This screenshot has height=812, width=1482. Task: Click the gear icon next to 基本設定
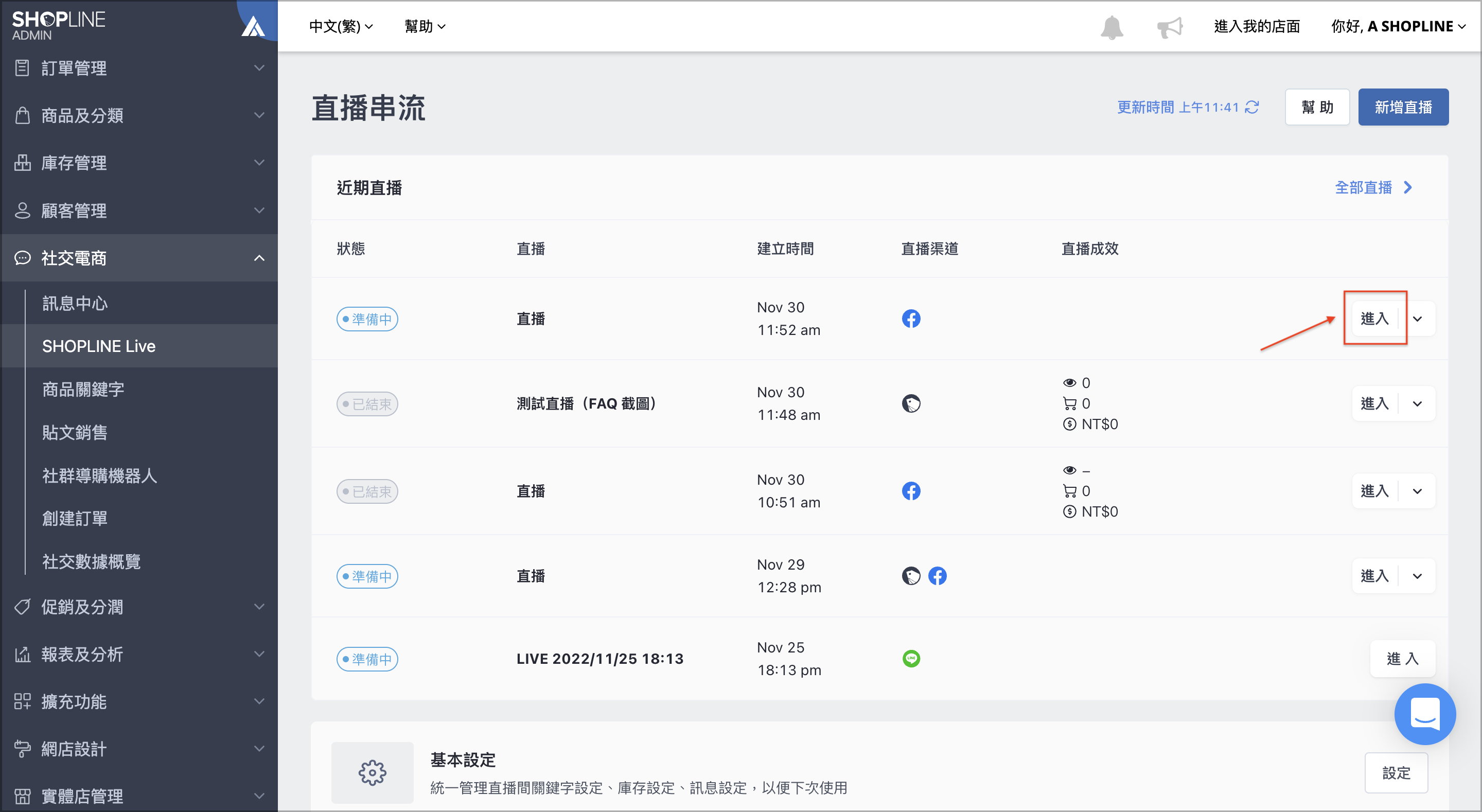[x=372, y=772]
